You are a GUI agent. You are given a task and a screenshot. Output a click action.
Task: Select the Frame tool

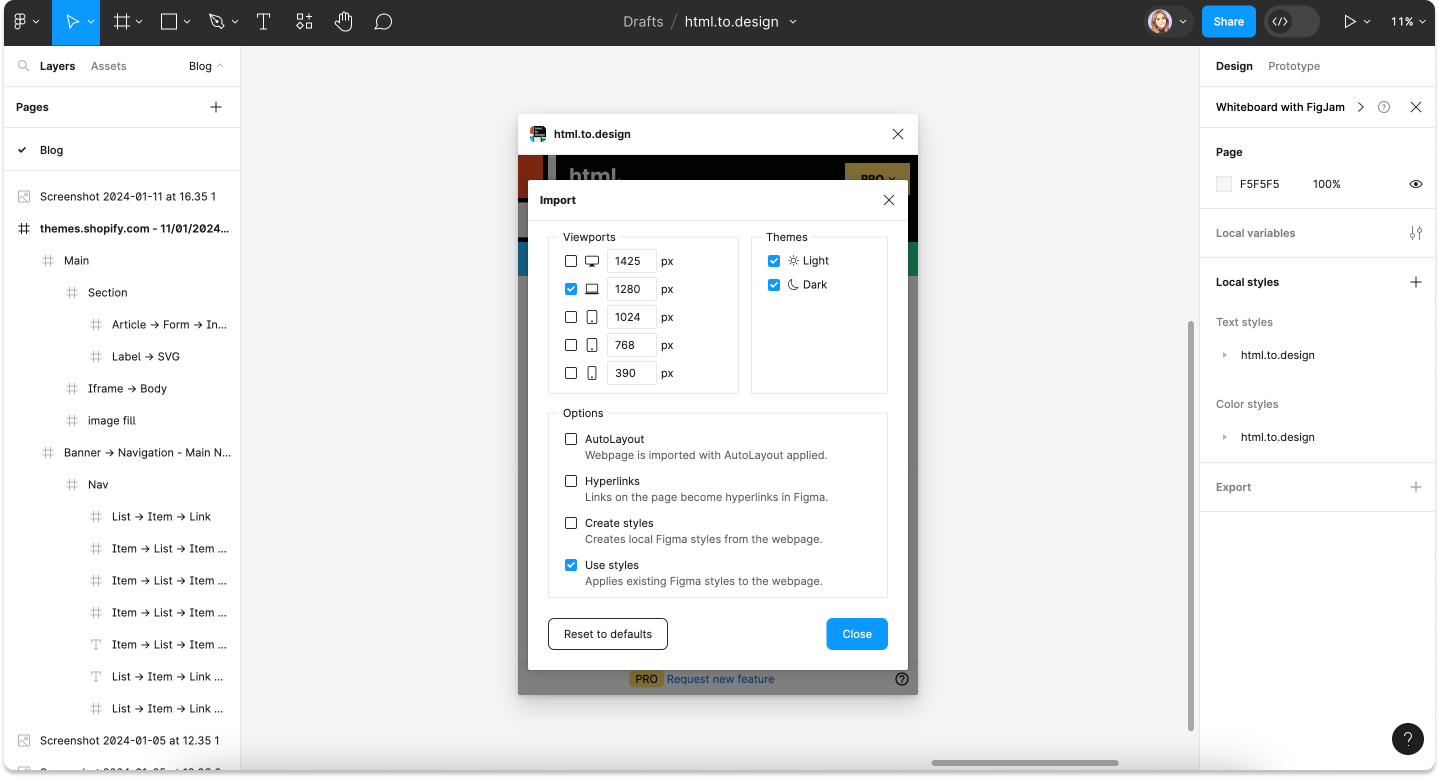click(121, 21)
